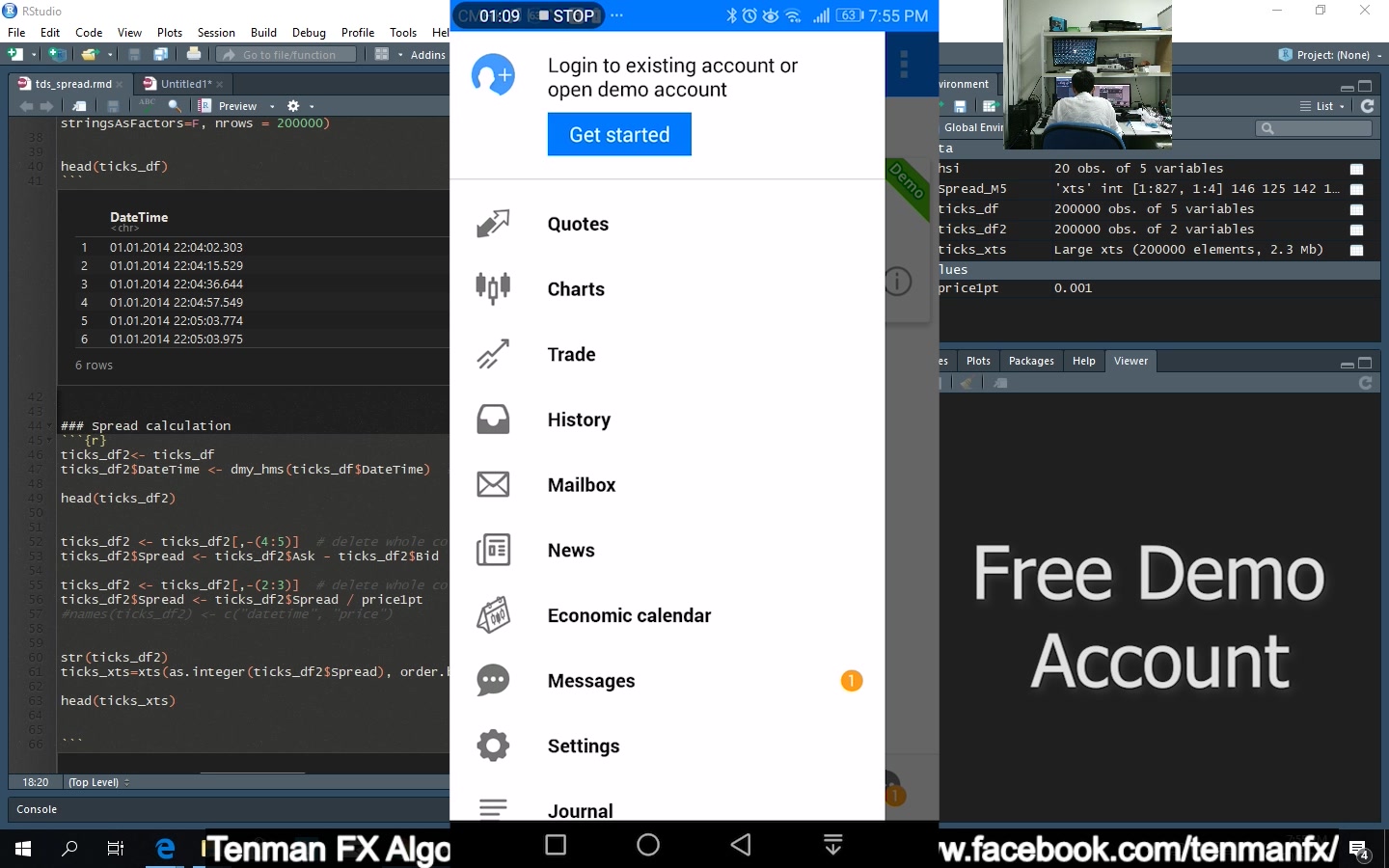Image resolution: width=1389 pixels, height=868 pixels.
Task: Click Environment pane import dataset icon
Action: pyautogui.click(x=989, y=106)
